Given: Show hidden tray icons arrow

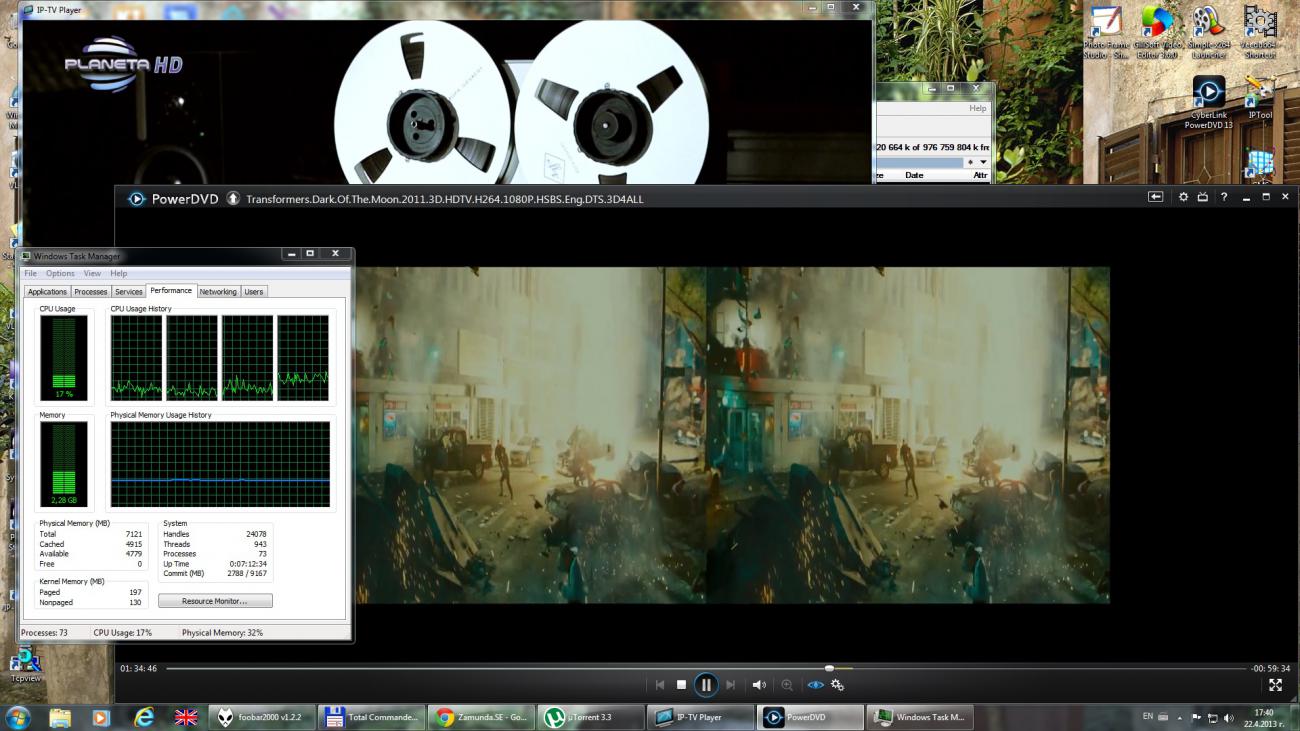Looking at the screenshot, I should [x=1178, y=717].
